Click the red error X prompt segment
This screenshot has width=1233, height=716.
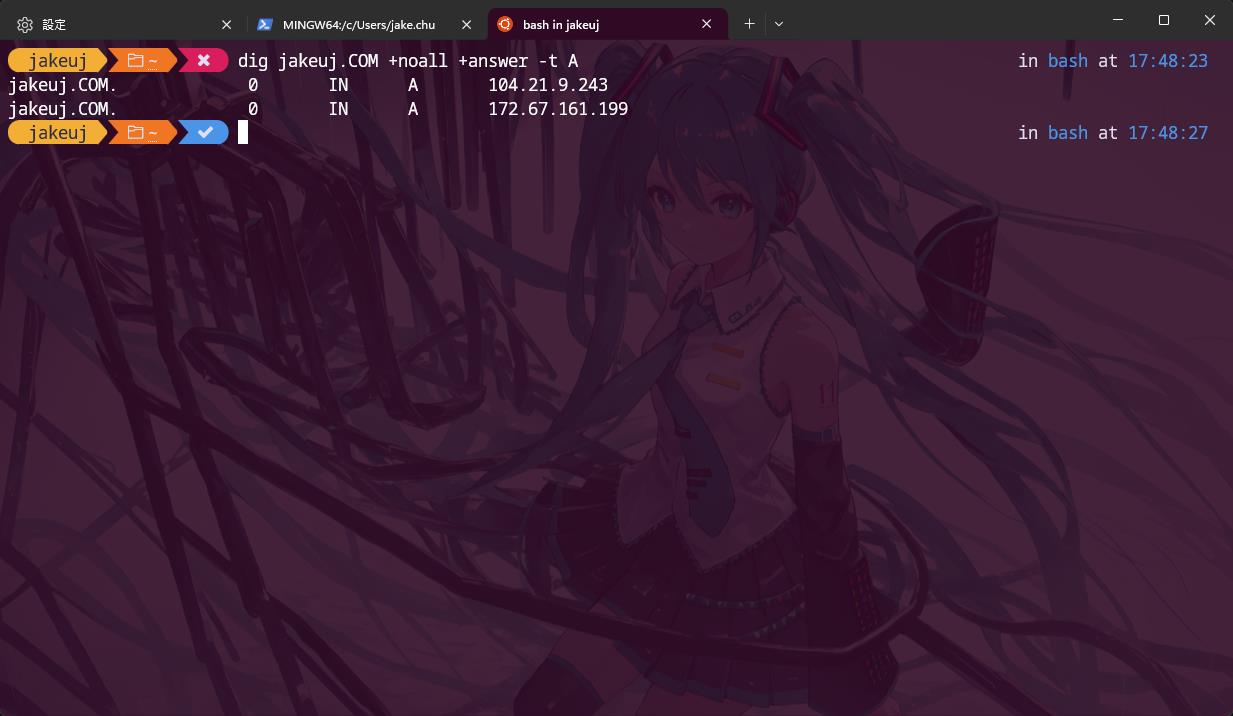point(204,61)
